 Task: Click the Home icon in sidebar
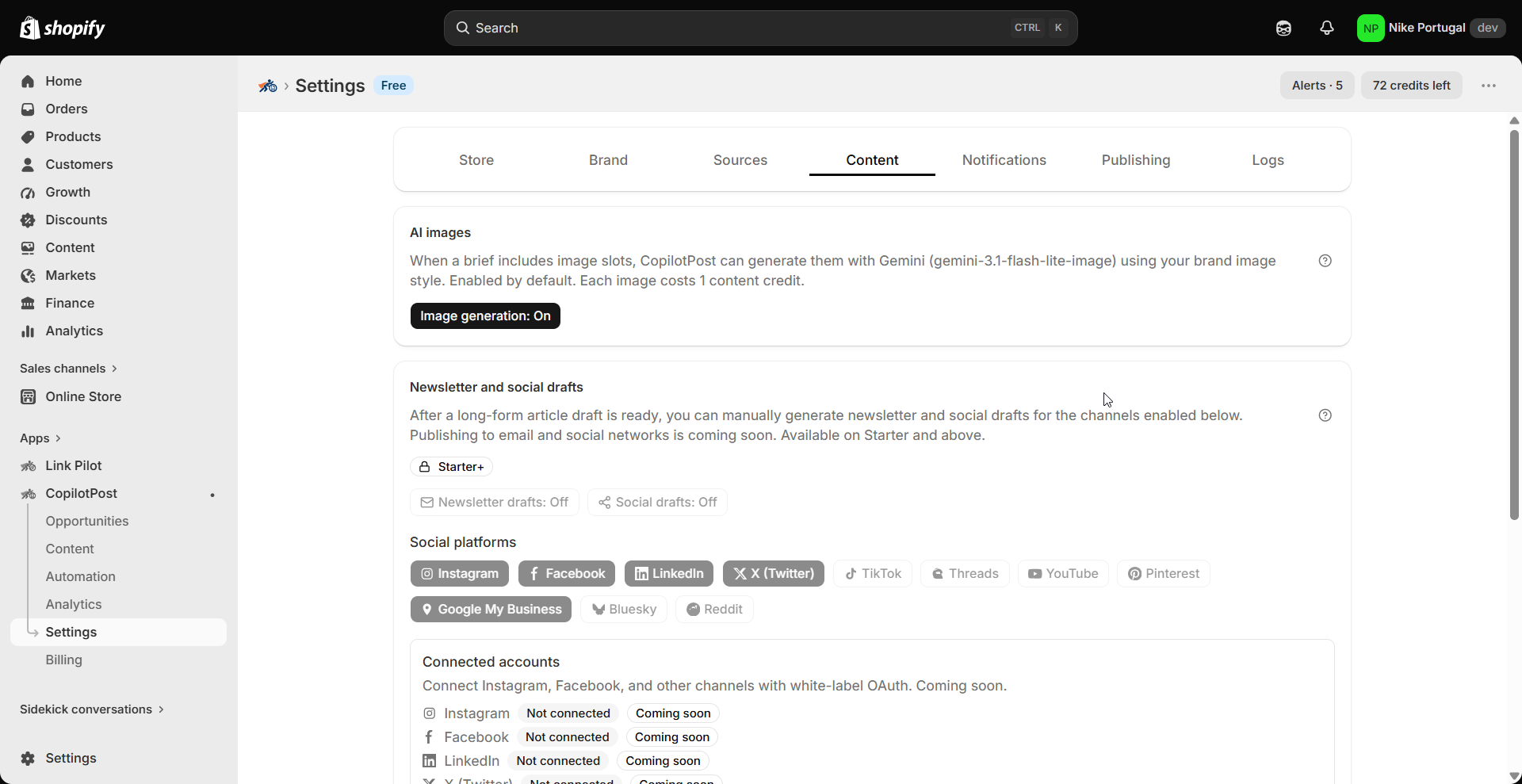(x=28, y=81)
